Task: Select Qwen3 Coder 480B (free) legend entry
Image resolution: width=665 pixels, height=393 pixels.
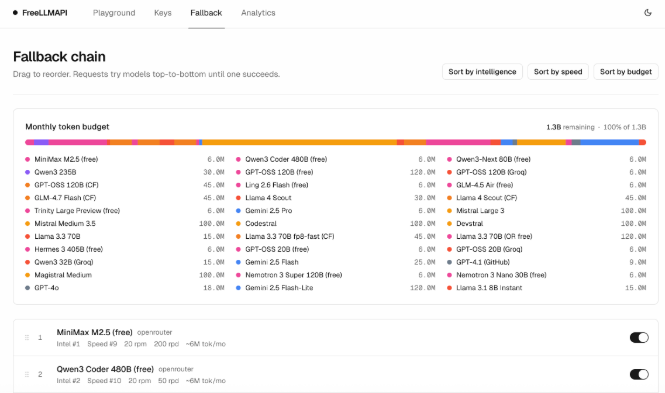Action: (335, 159)
